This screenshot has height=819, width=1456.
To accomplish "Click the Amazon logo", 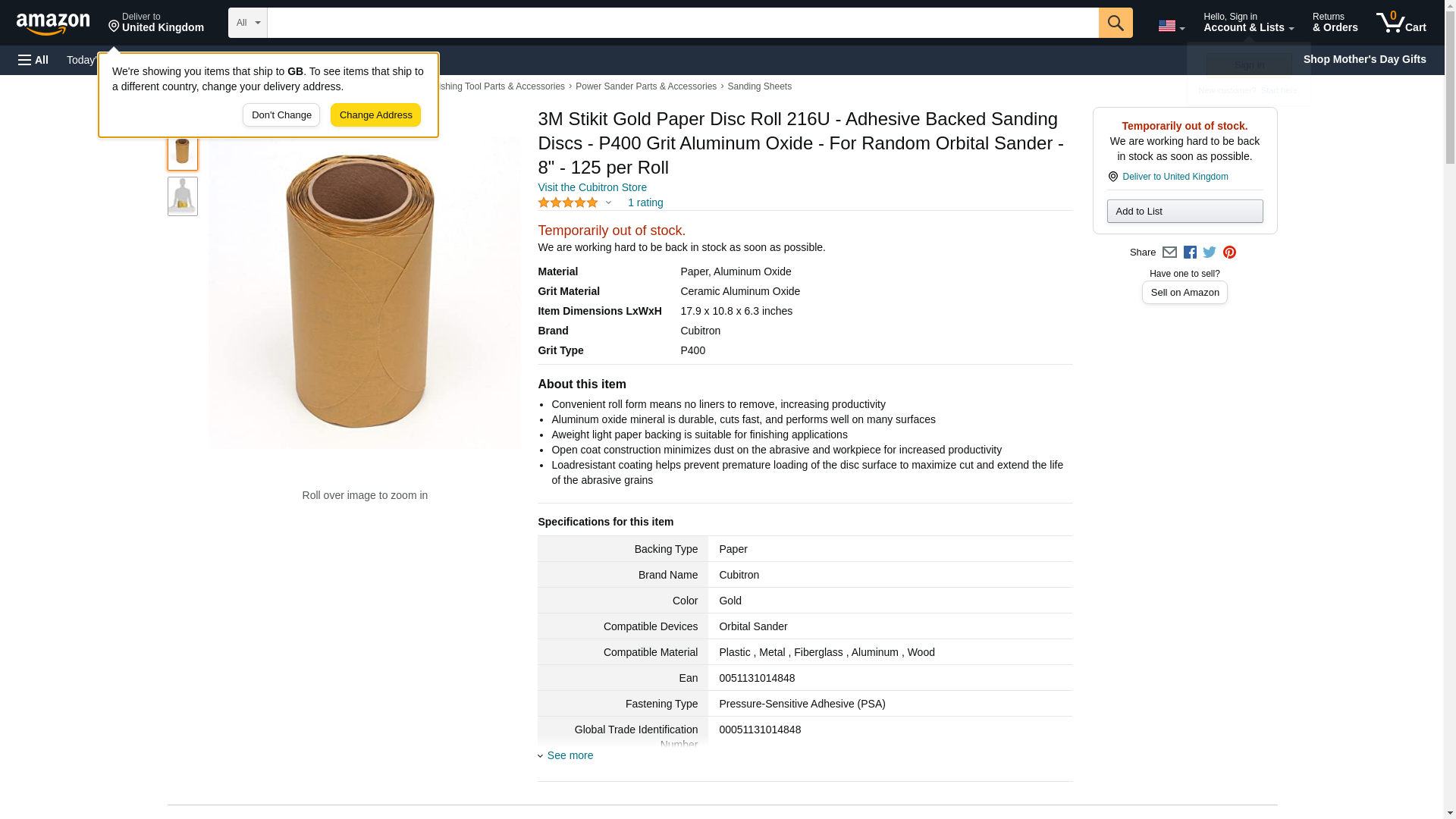I will [53, 24].
